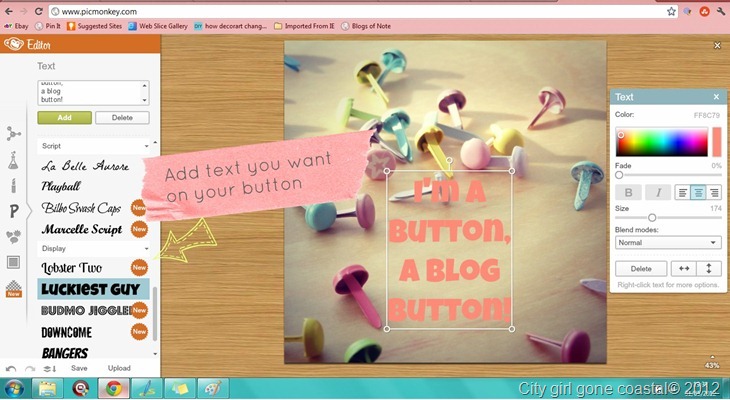Click the layers merge icon near Save
The image size is (730, 400).
click(x=50, y=369)
